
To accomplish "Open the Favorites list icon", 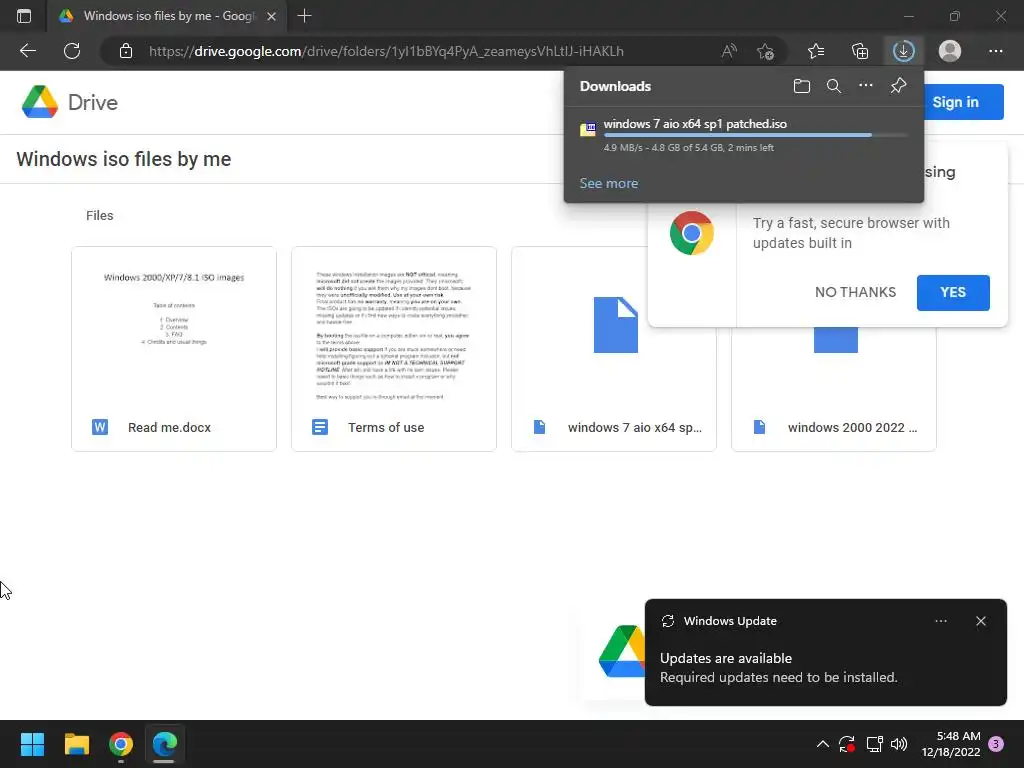I will tap(816, 51).
